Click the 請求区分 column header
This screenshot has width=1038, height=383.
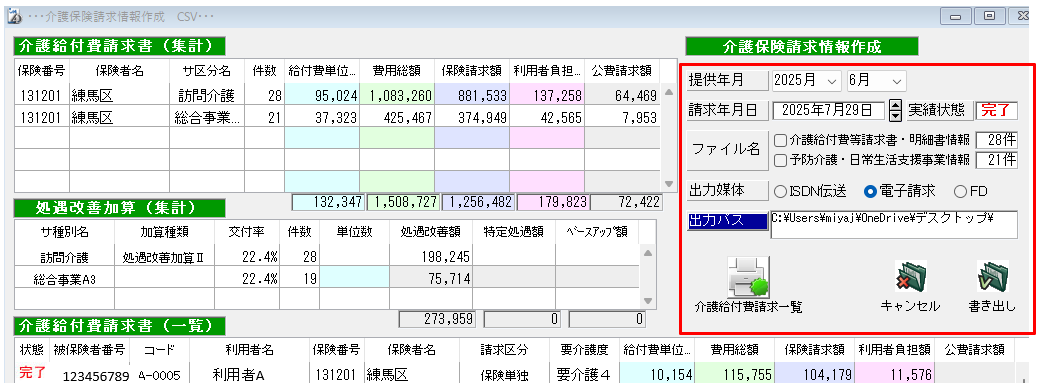(503, 349)
